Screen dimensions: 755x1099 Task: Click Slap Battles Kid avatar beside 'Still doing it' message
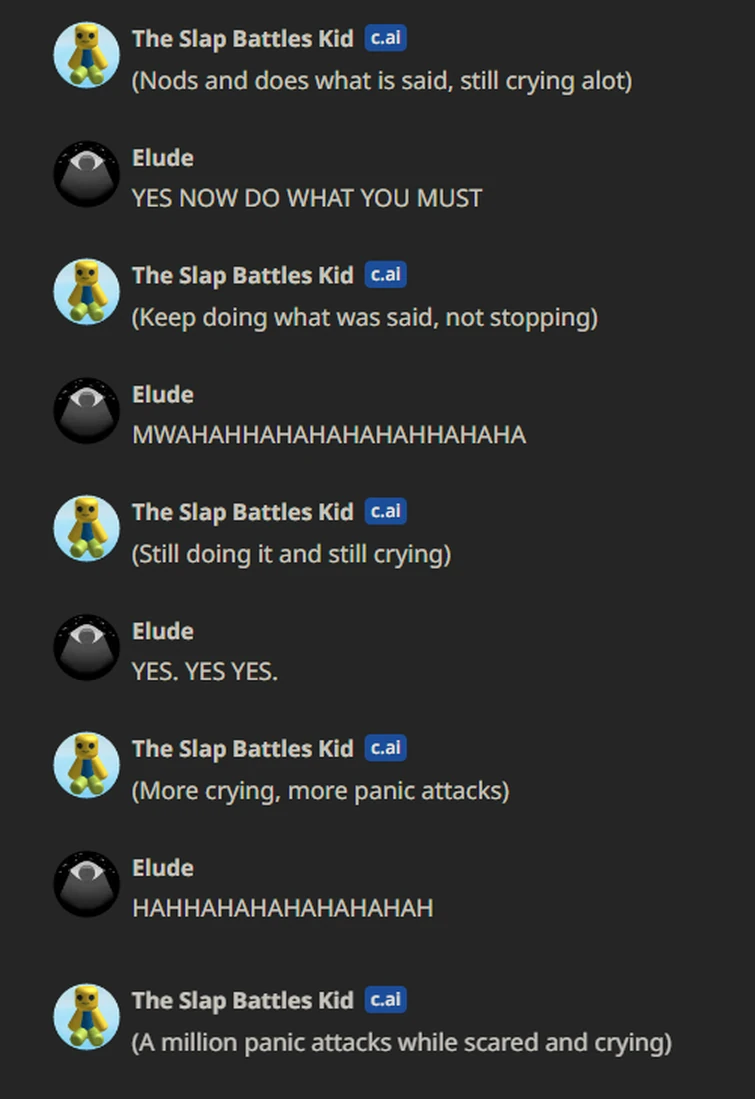point(87,528)
